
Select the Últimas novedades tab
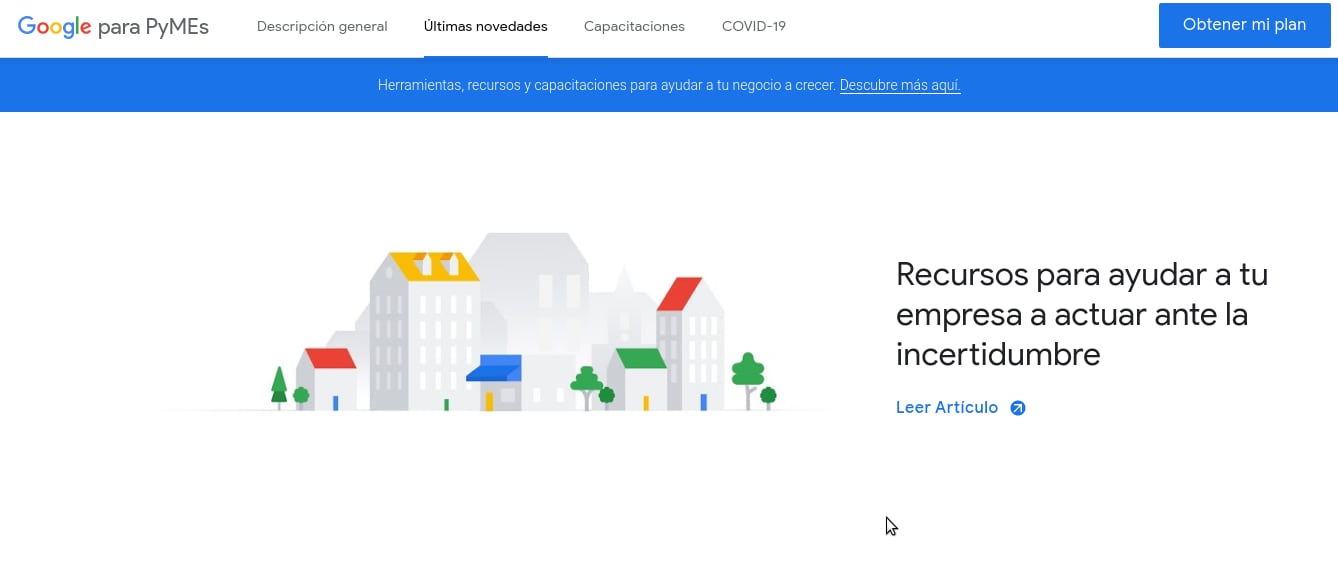pos(485,27)
